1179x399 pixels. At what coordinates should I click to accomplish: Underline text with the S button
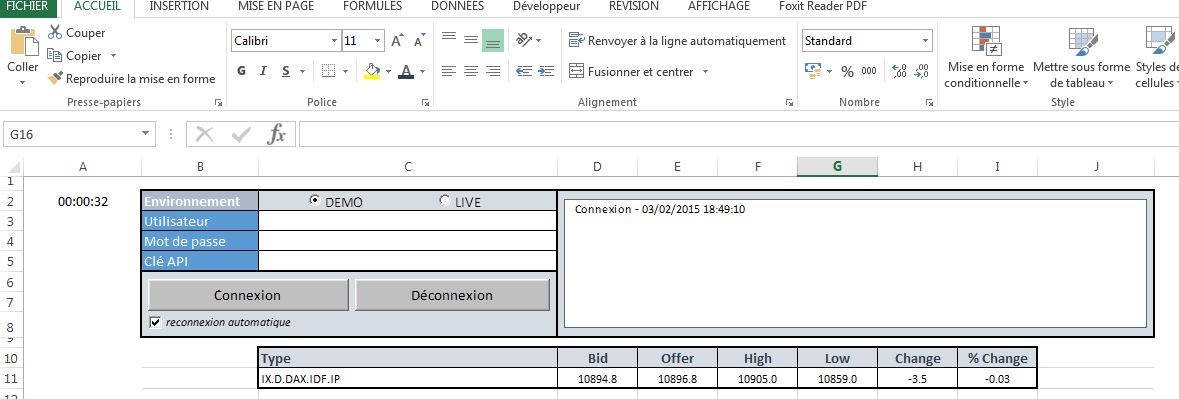(x=286, y=71)
